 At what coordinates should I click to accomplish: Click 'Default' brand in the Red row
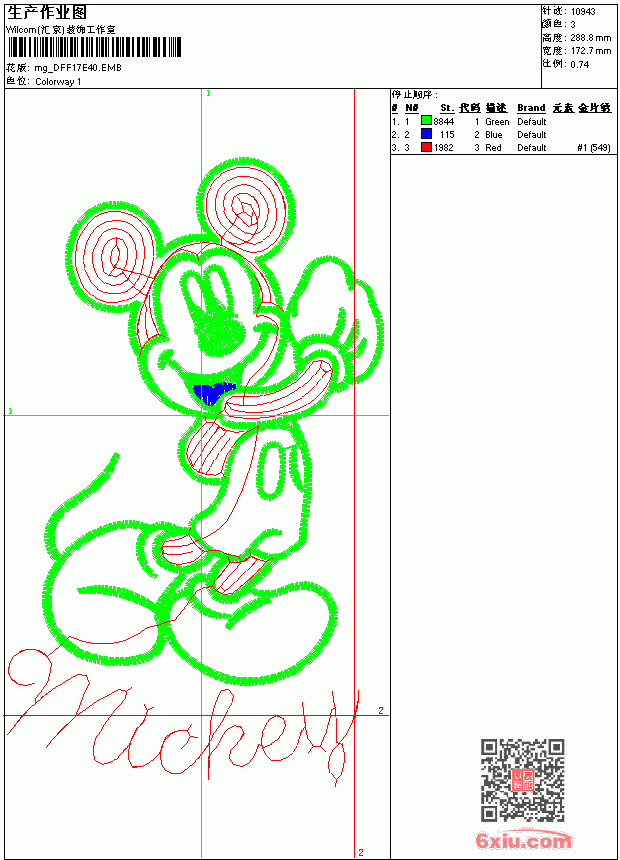(532, 148)
